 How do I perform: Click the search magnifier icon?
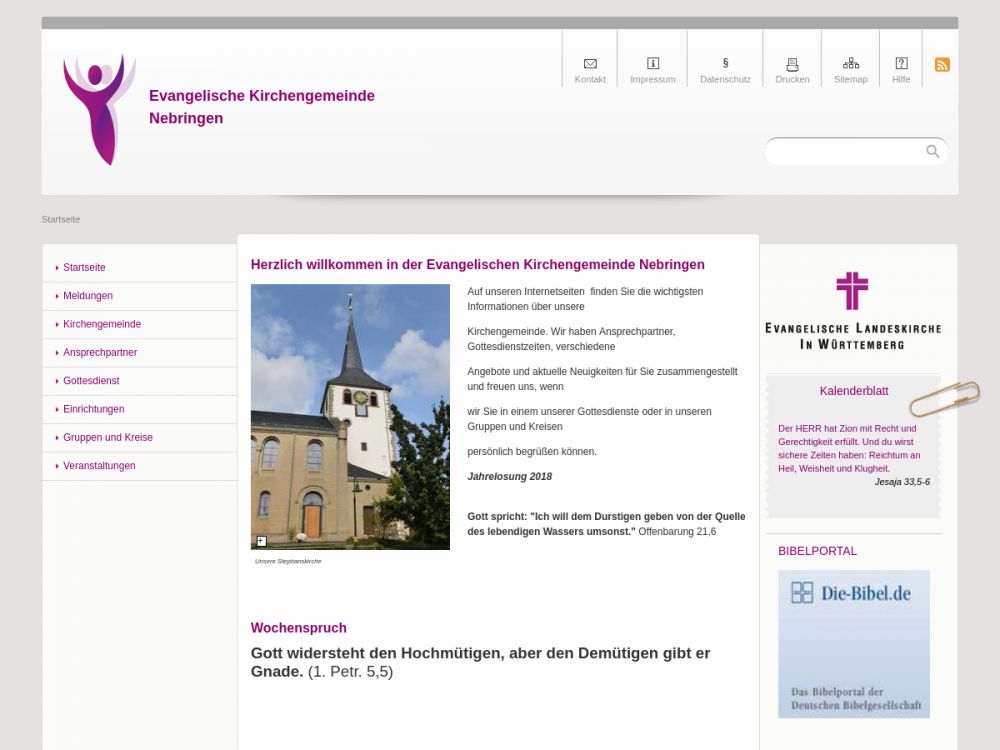[933, 151]
